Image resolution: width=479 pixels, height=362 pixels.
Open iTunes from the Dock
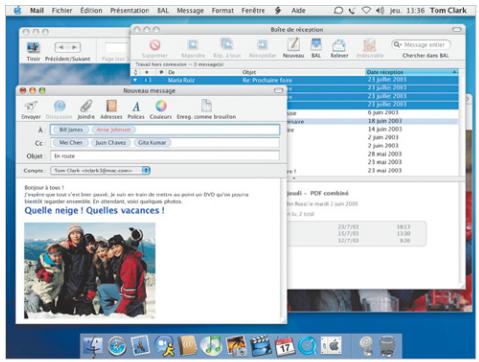[x=211, y=345]
